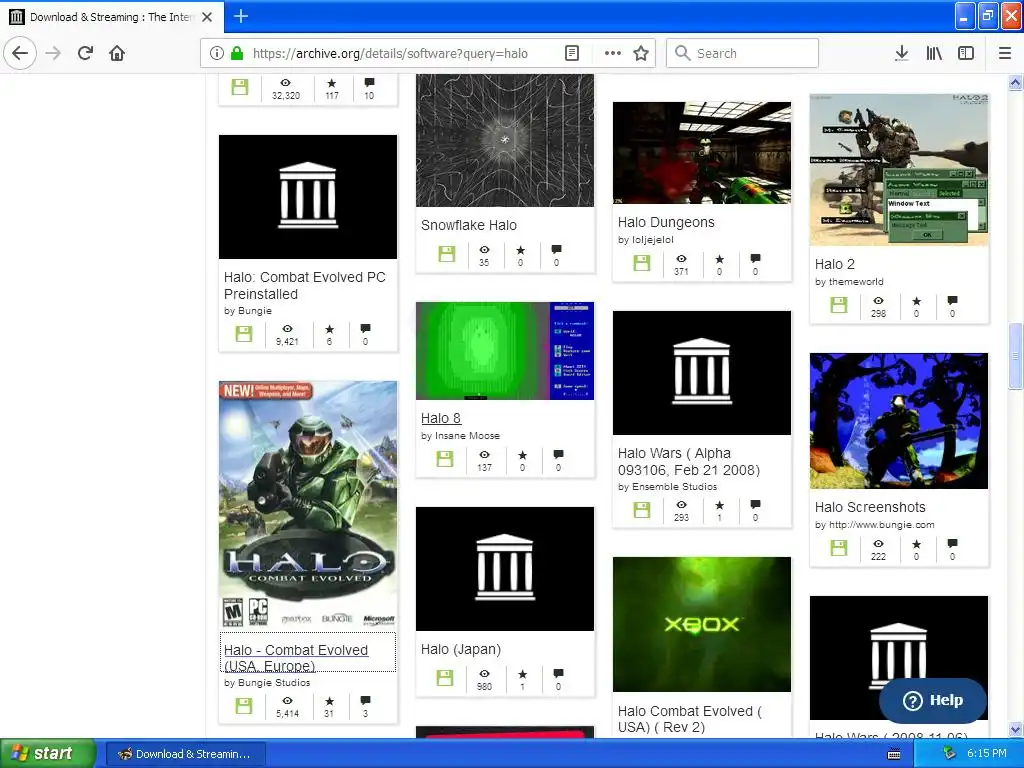1024x768 pixels.
Task: Show site information for archive.org
Action: pyautogui.click(x=217, y=53)
